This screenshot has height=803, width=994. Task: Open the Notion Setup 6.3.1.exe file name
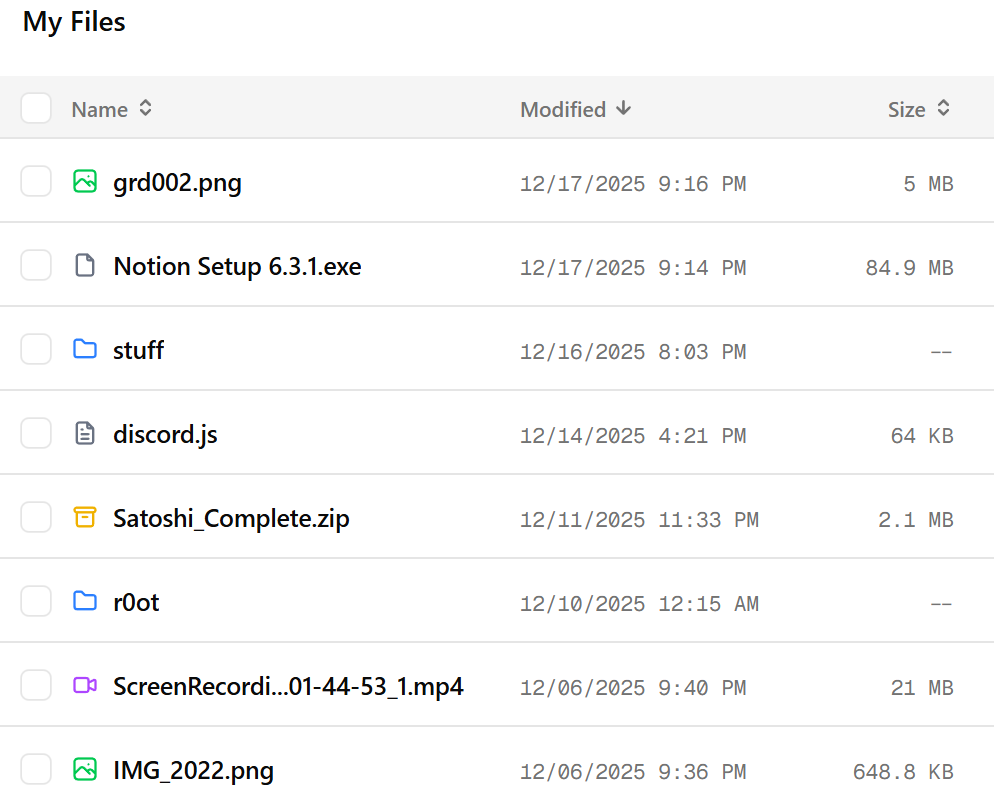(237, 267)
